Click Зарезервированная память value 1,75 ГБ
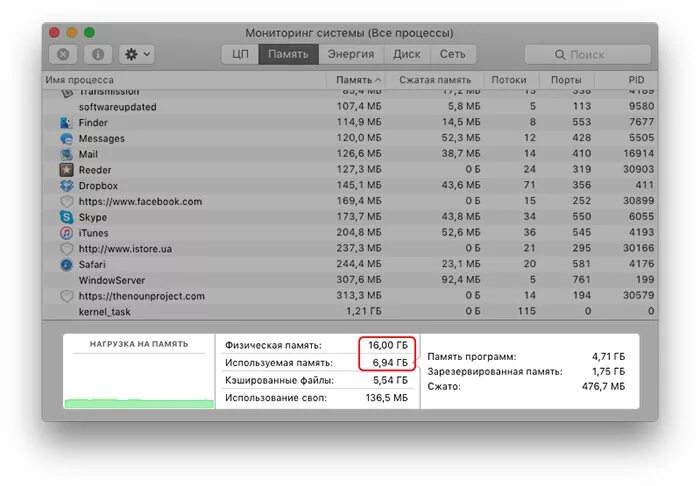Screen dimensions: 700x486 [x=608, y=371]
